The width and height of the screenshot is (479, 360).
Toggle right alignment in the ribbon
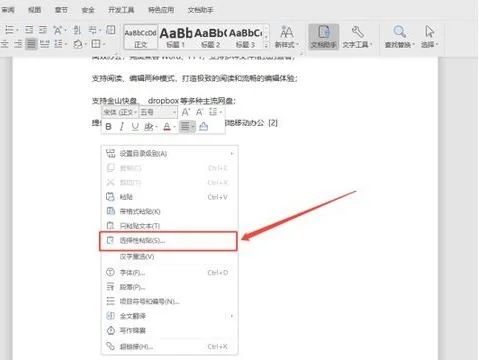point(18,44)
